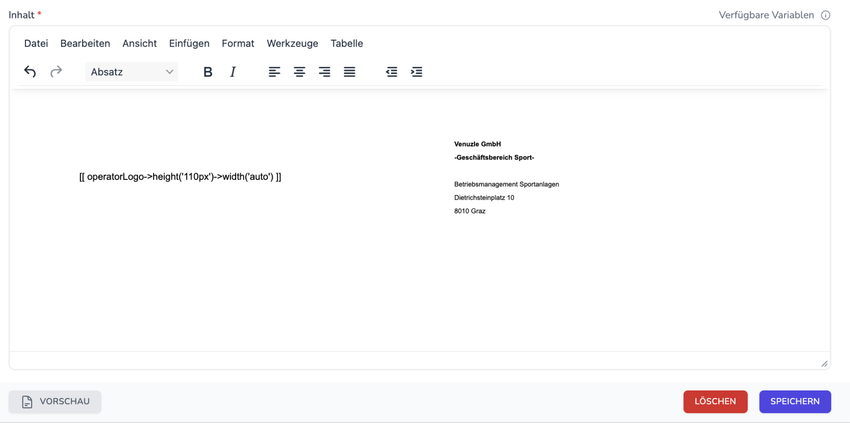Increase paragraph indent
The image size is (850, 423).
click(x=416, y=72)
